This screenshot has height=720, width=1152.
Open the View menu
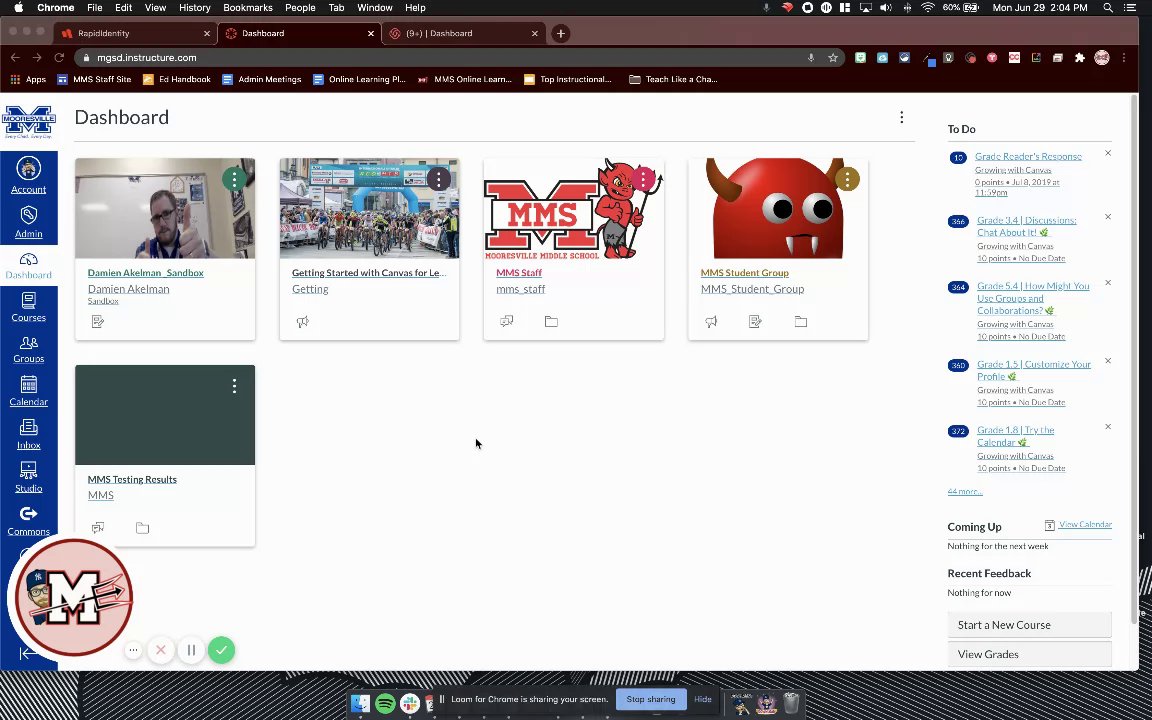(155, 7)
